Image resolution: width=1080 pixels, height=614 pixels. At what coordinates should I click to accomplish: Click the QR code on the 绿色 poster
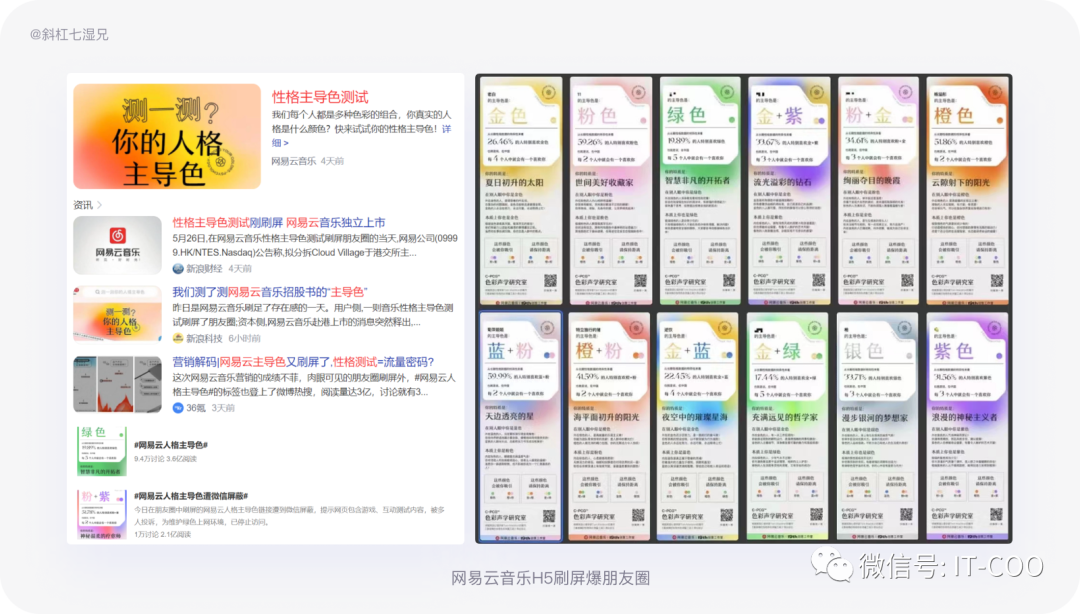tap(729, 280)
